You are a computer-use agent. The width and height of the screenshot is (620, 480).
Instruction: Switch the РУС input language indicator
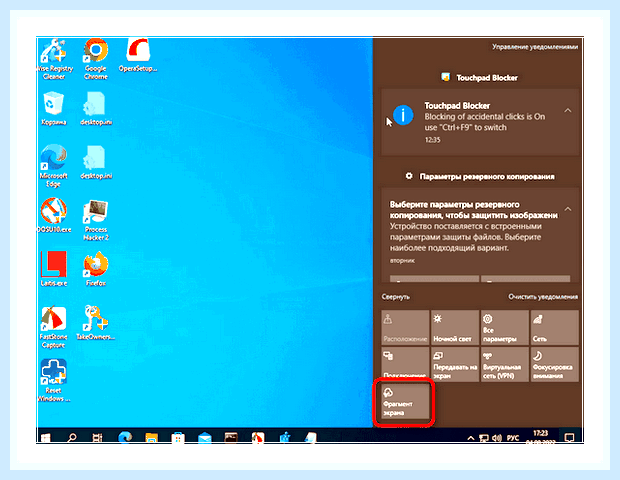(513, 438)
